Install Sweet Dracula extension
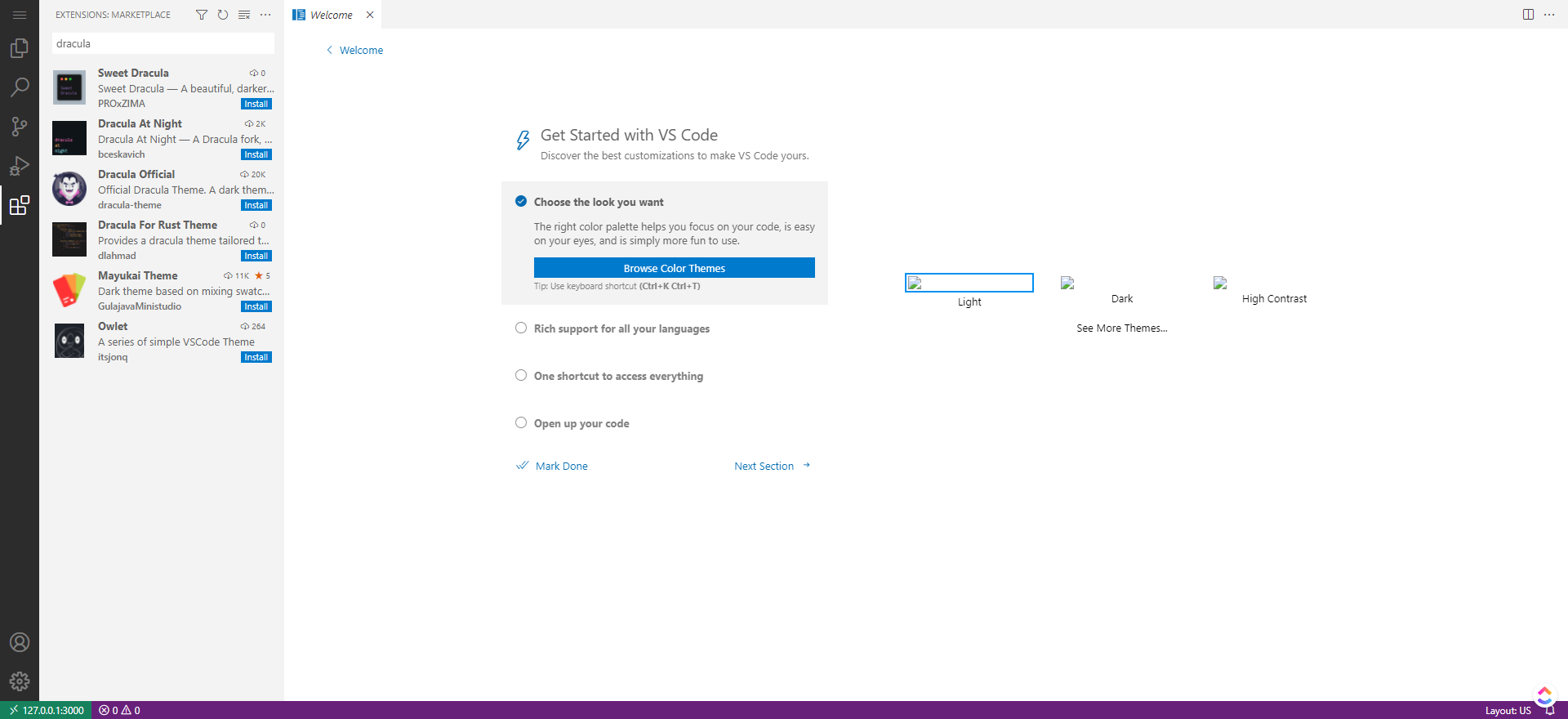Viewport: 1568px width, 719px height. coord(256,104)
